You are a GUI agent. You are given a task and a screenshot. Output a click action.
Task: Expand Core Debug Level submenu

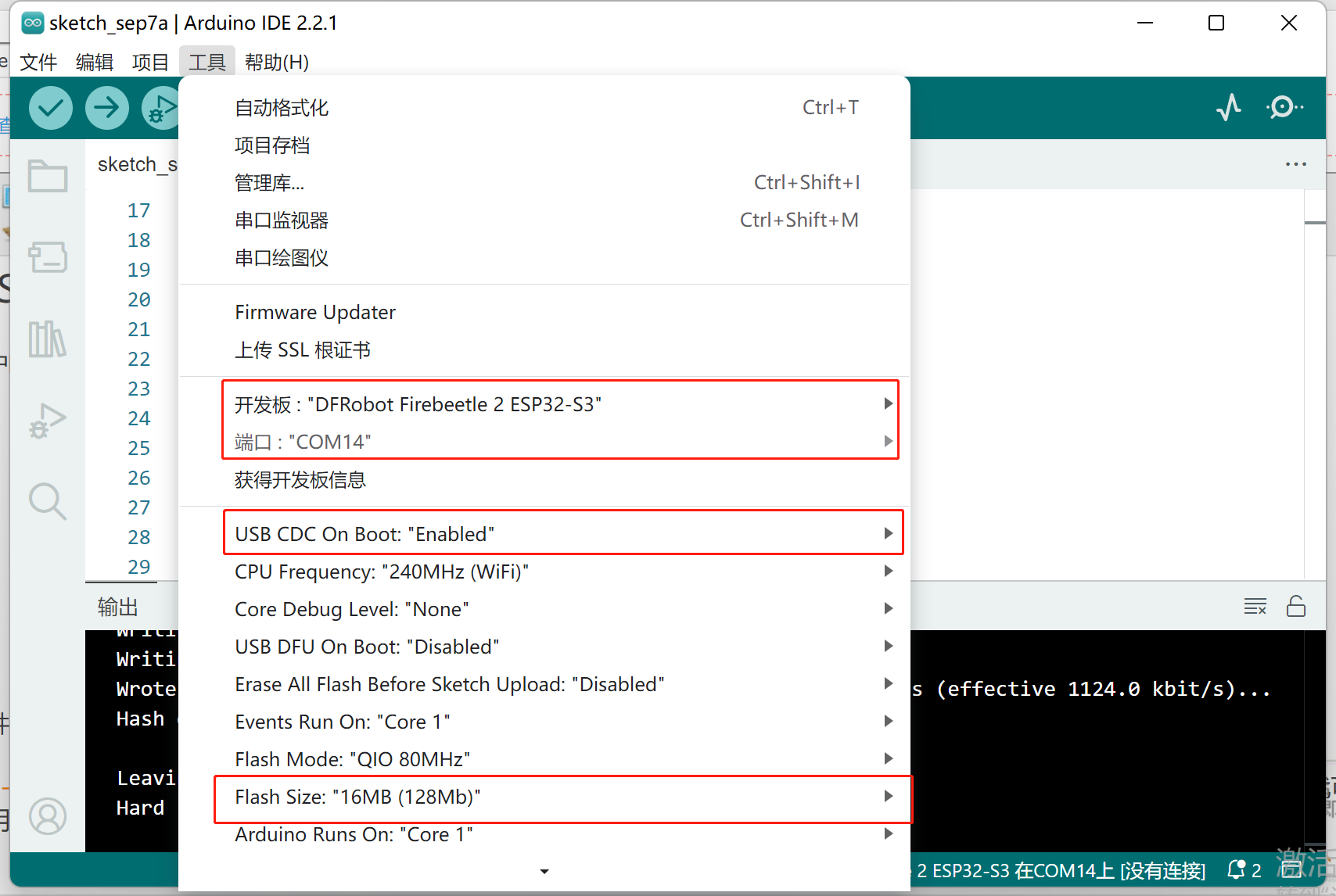(x=544, y=609)
